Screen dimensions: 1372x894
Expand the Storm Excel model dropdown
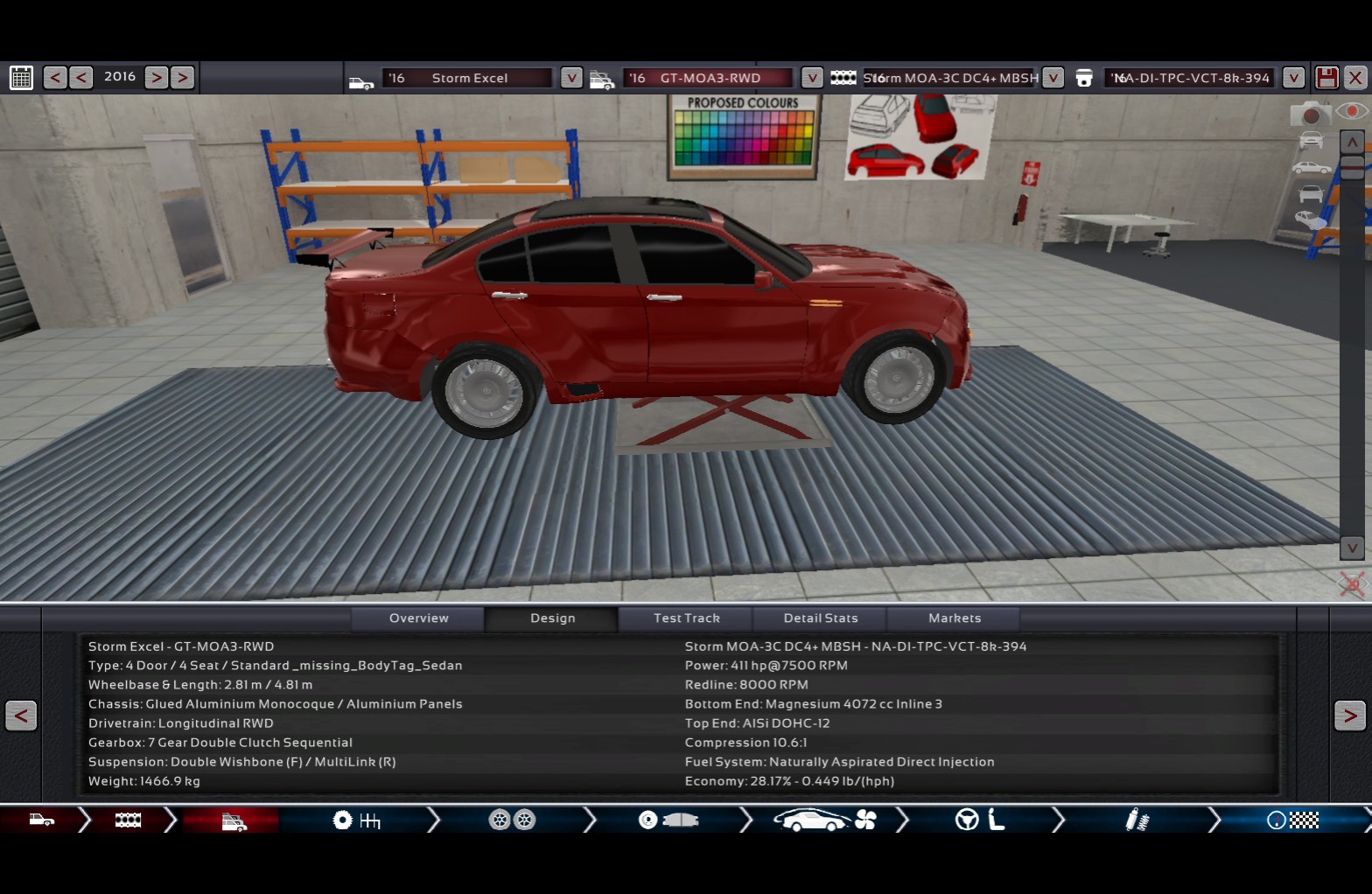[x=570, y=78]
